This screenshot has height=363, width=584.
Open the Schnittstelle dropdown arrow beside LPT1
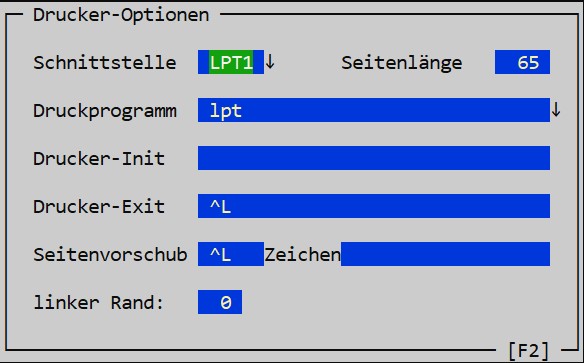(x=270, y=62)
